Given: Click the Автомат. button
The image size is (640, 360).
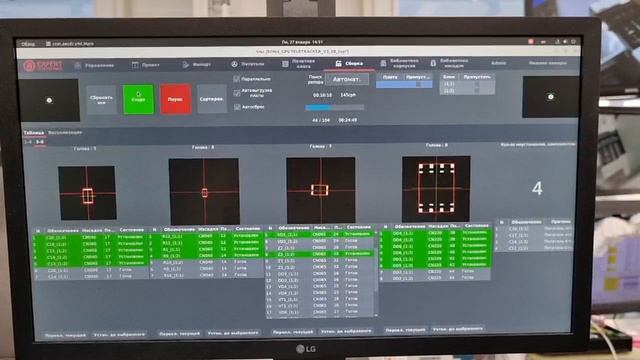Looking at the screenshot, I should [x=347, y=79].
